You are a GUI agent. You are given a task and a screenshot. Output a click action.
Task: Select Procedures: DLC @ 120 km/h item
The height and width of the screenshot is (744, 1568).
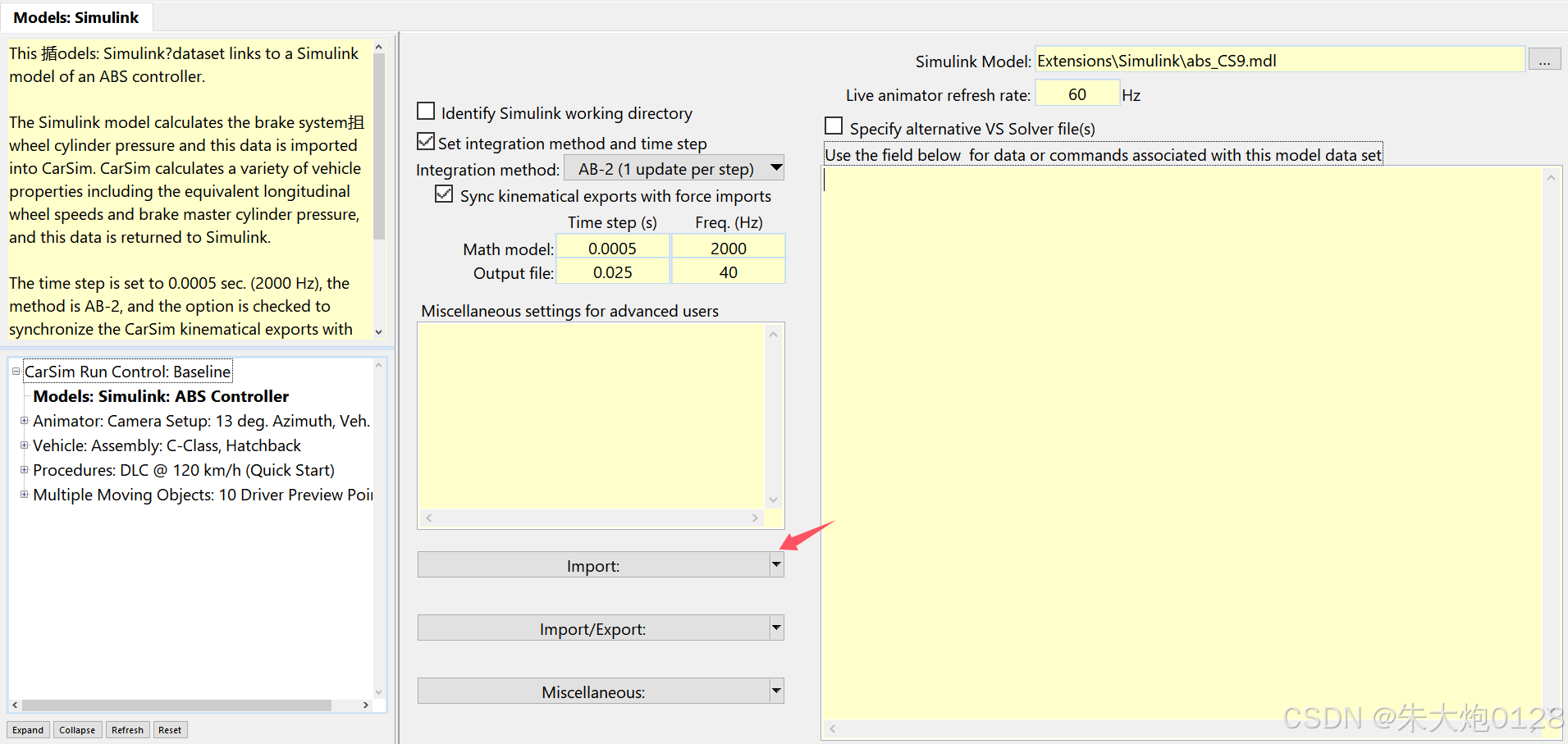pyautogui.click(x=184, y=470)
